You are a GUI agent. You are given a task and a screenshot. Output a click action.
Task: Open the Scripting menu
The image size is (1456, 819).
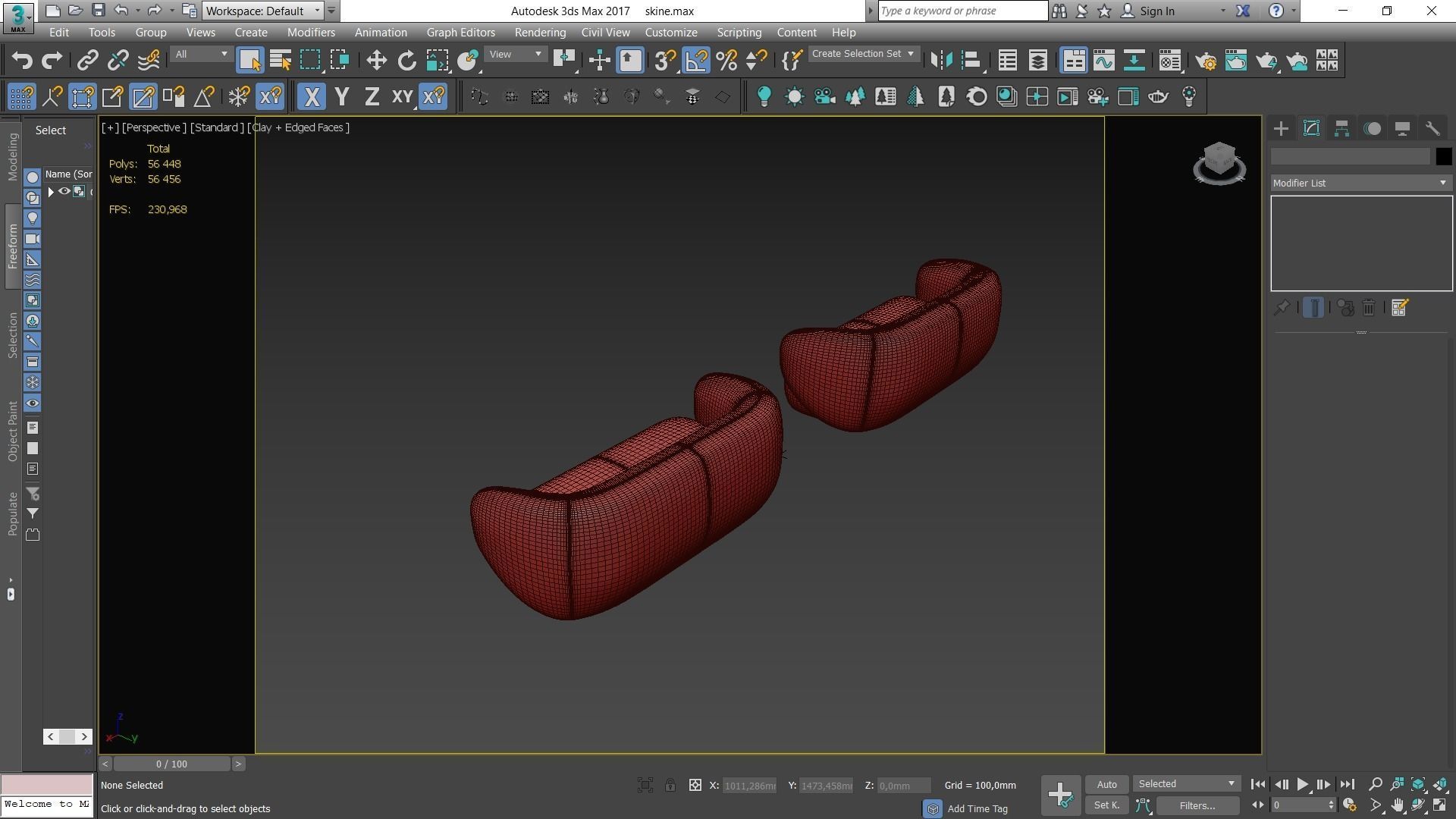(x=739, y=33)
